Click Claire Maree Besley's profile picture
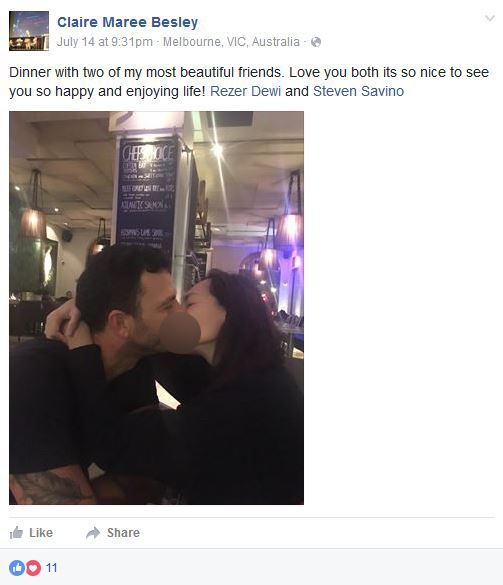Image resolution: width=503 pixels, height=585 pixels. pyautogui.click(x=29, y=31)
